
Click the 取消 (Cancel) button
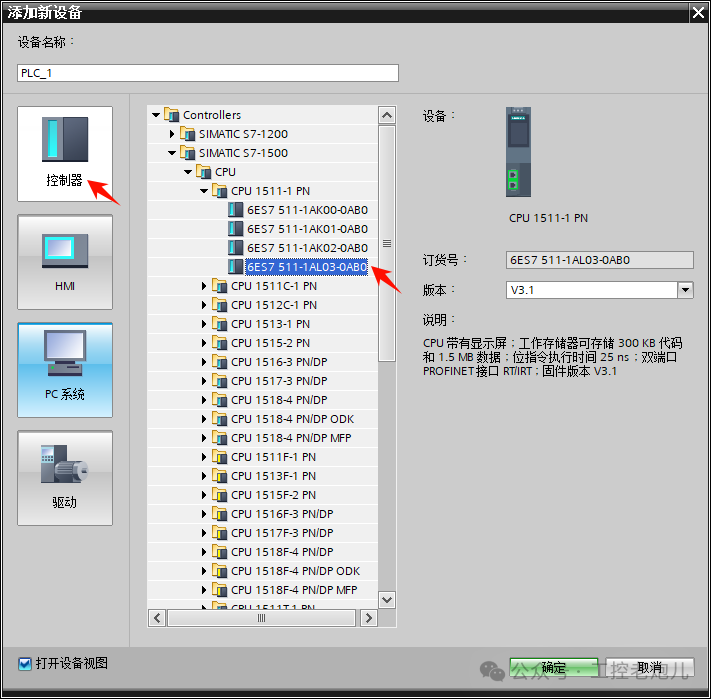(x=649, y=668)
